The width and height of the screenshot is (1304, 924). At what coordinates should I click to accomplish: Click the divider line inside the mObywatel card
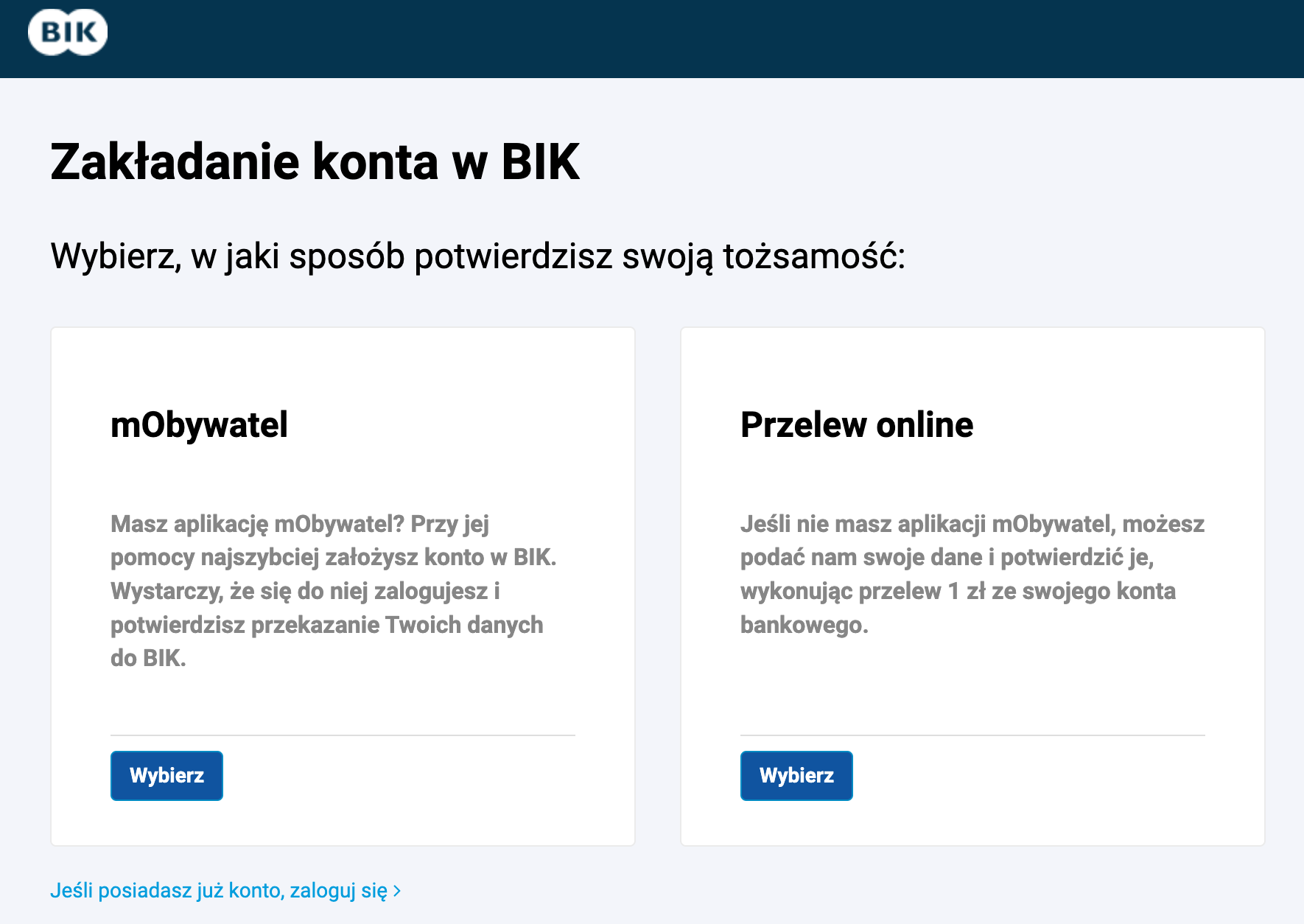(x=342, y=735)
